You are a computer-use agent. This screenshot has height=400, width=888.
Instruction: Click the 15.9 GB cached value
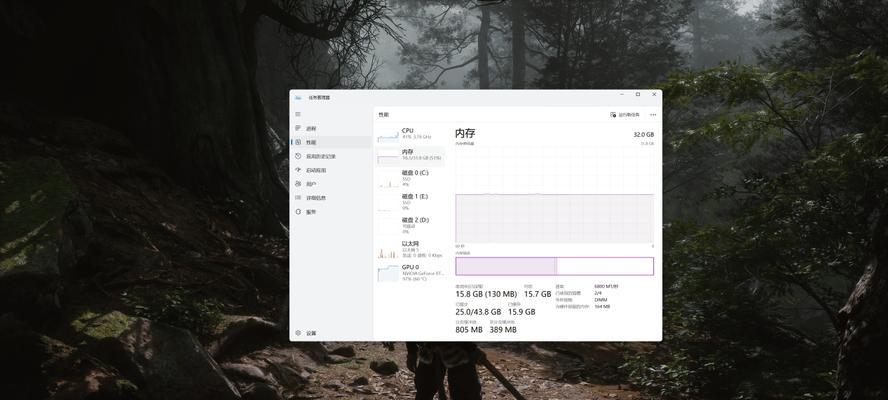522,312
